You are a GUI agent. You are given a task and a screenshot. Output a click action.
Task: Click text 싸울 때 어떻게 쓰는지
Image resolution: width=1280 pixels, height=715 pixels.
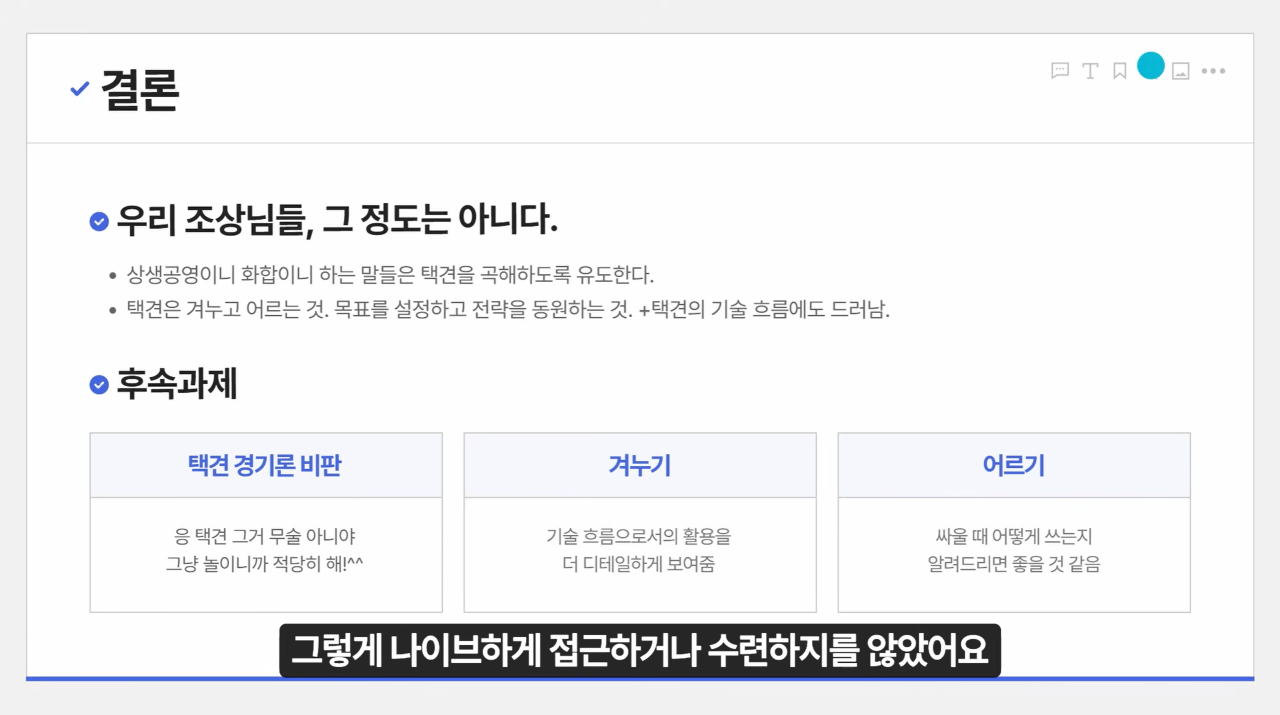tap(1014, 537)
